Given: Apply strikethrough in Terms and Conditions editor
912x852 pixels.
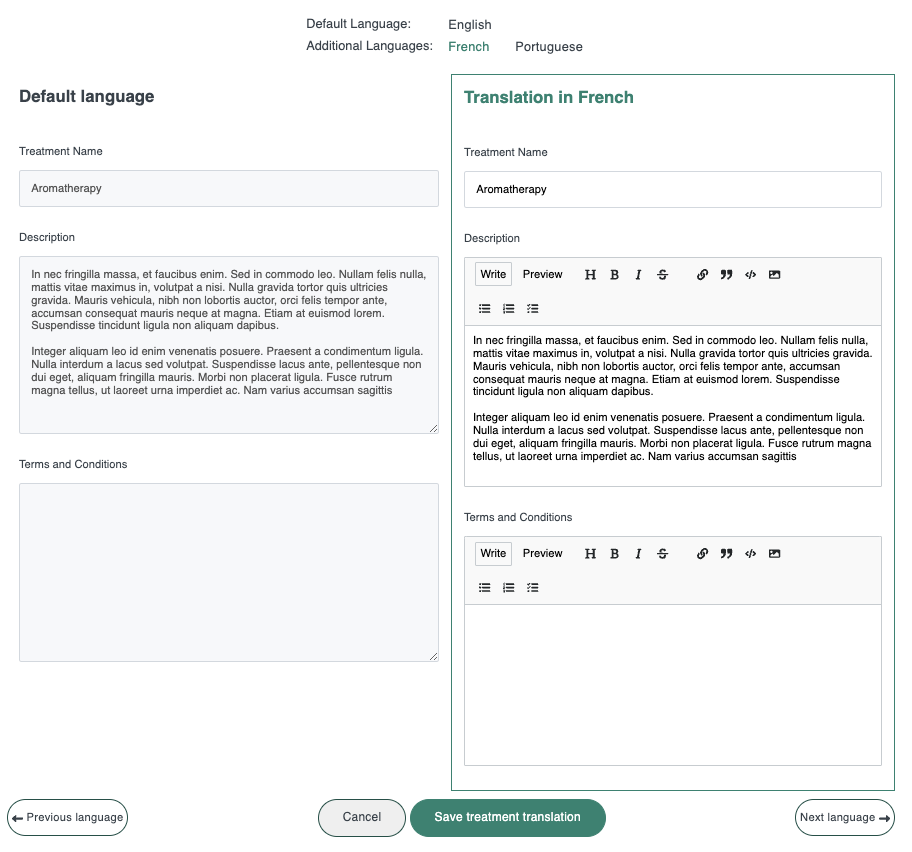Looking at the screenshot, I should [x=662, y=554].
